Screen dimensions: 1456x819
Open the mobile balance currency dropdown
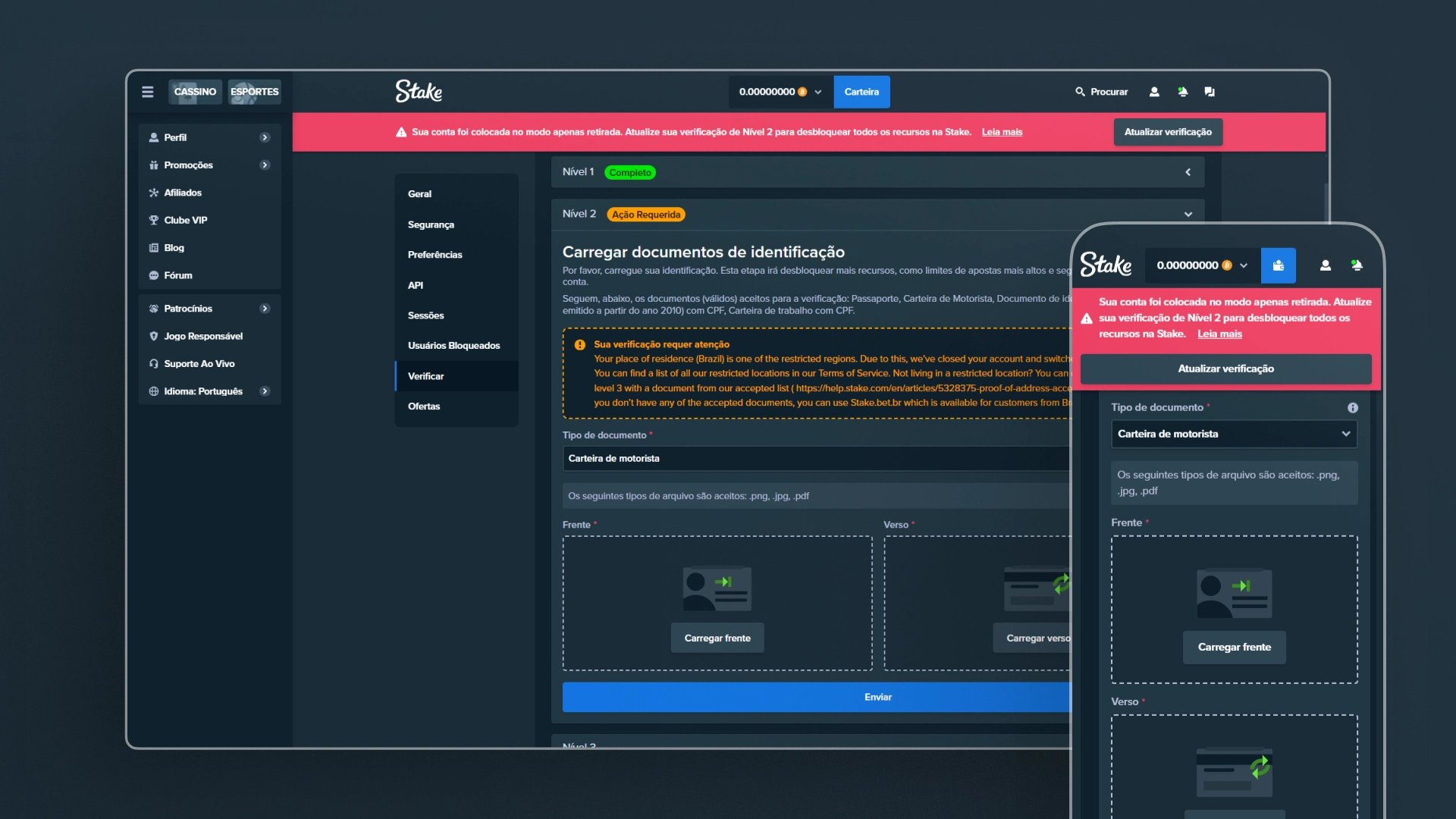1244,265
